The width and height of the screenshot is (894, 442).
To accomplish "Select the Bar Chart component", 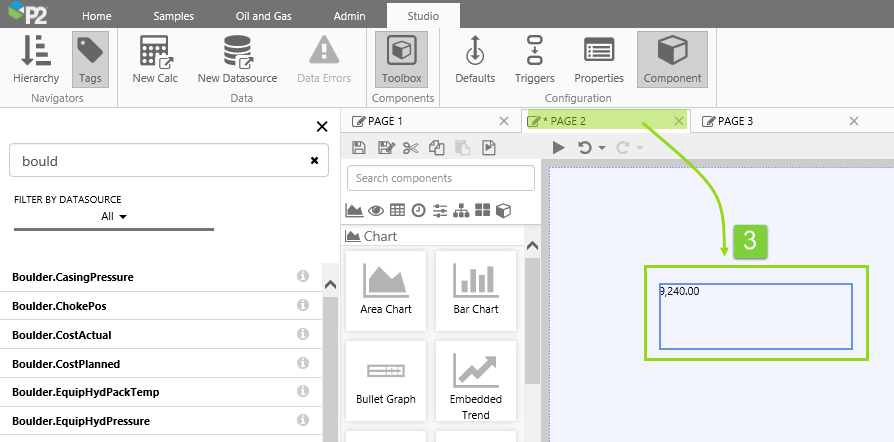I will pyautogui.click(x=476, y=291).
